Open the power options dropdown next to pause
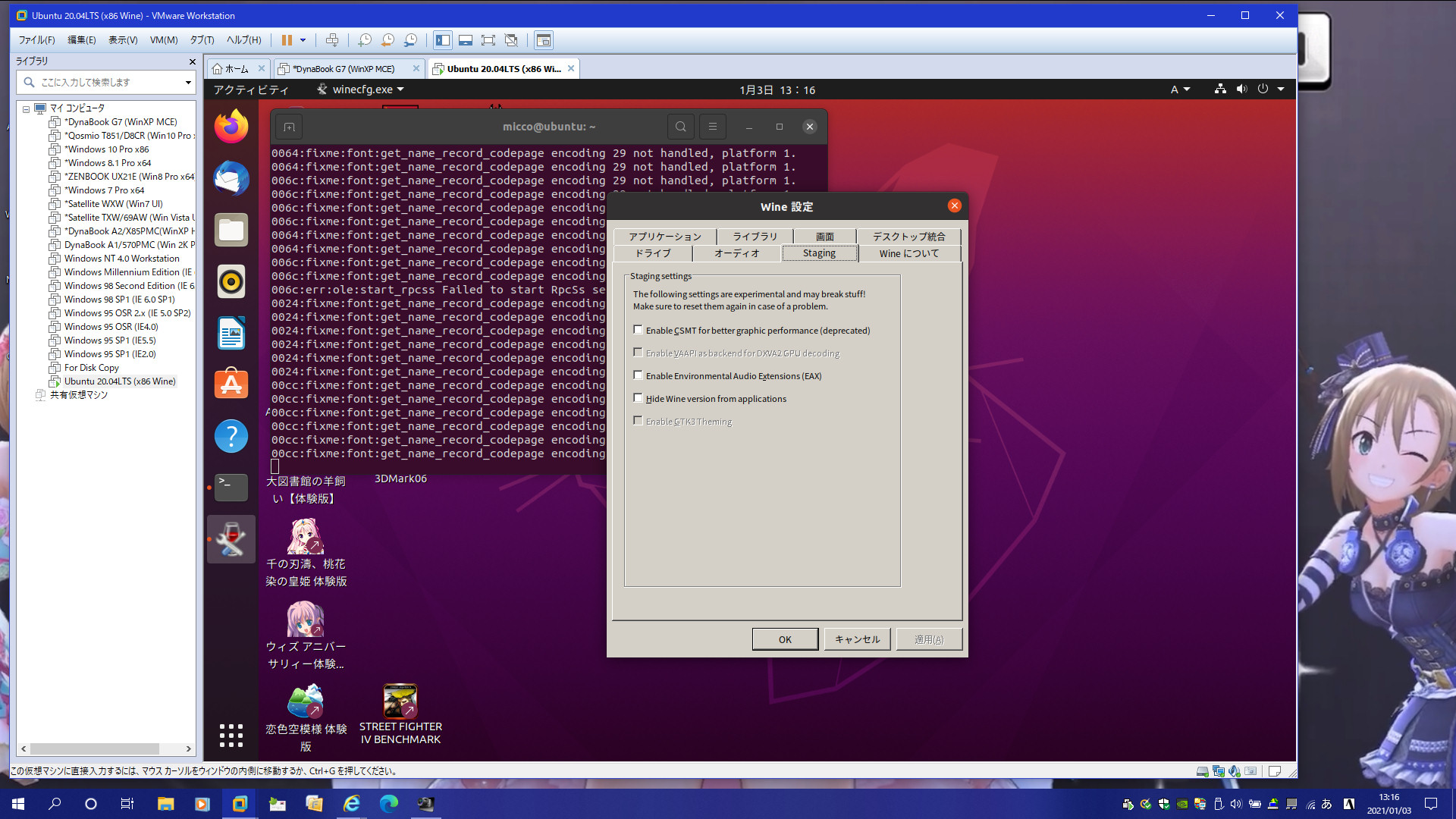 tap(303, 40)
